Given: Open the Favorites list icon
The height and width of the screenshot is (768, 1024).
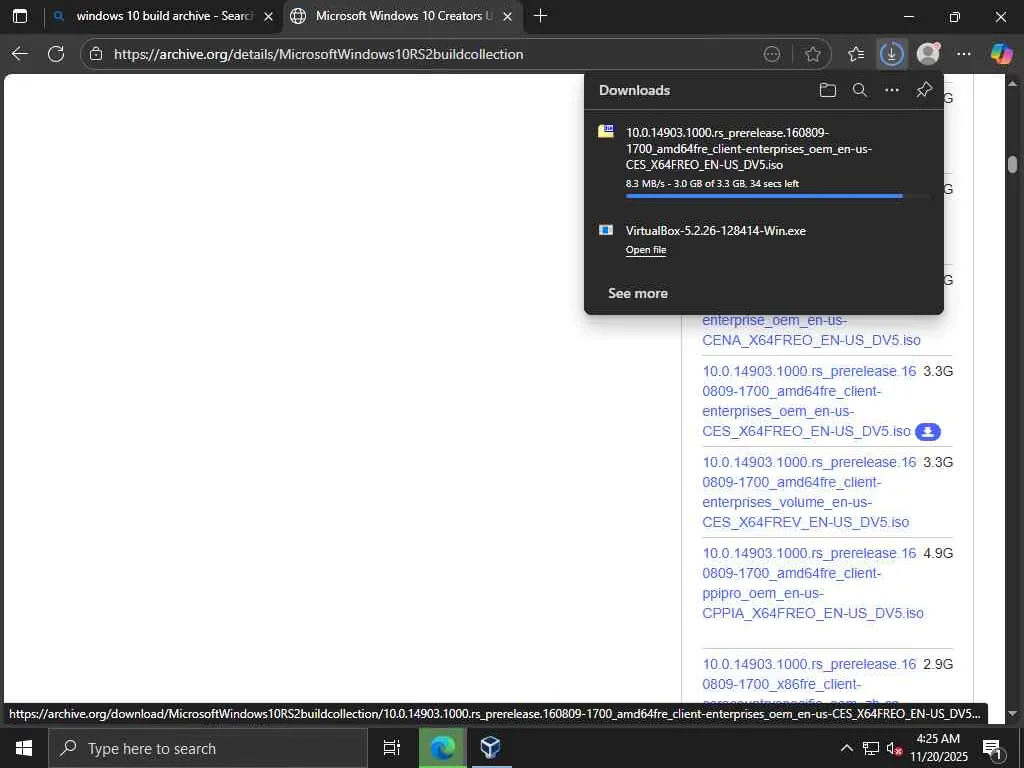Looking at the screenshot, I should tap(856, 54).
